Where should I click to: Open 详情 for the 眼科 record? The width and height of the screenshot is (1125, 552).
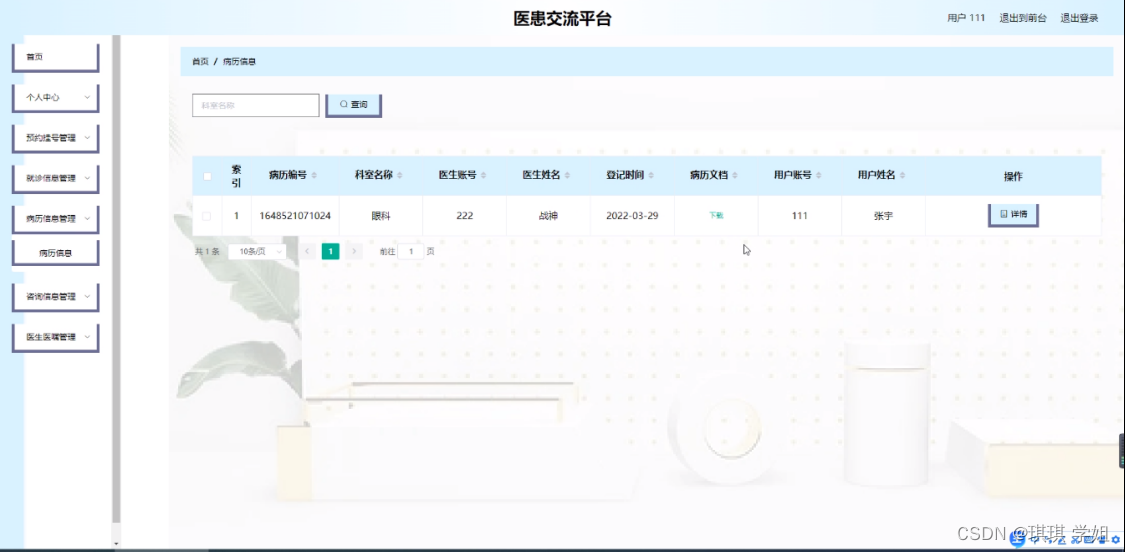[x=1013, y=215]
